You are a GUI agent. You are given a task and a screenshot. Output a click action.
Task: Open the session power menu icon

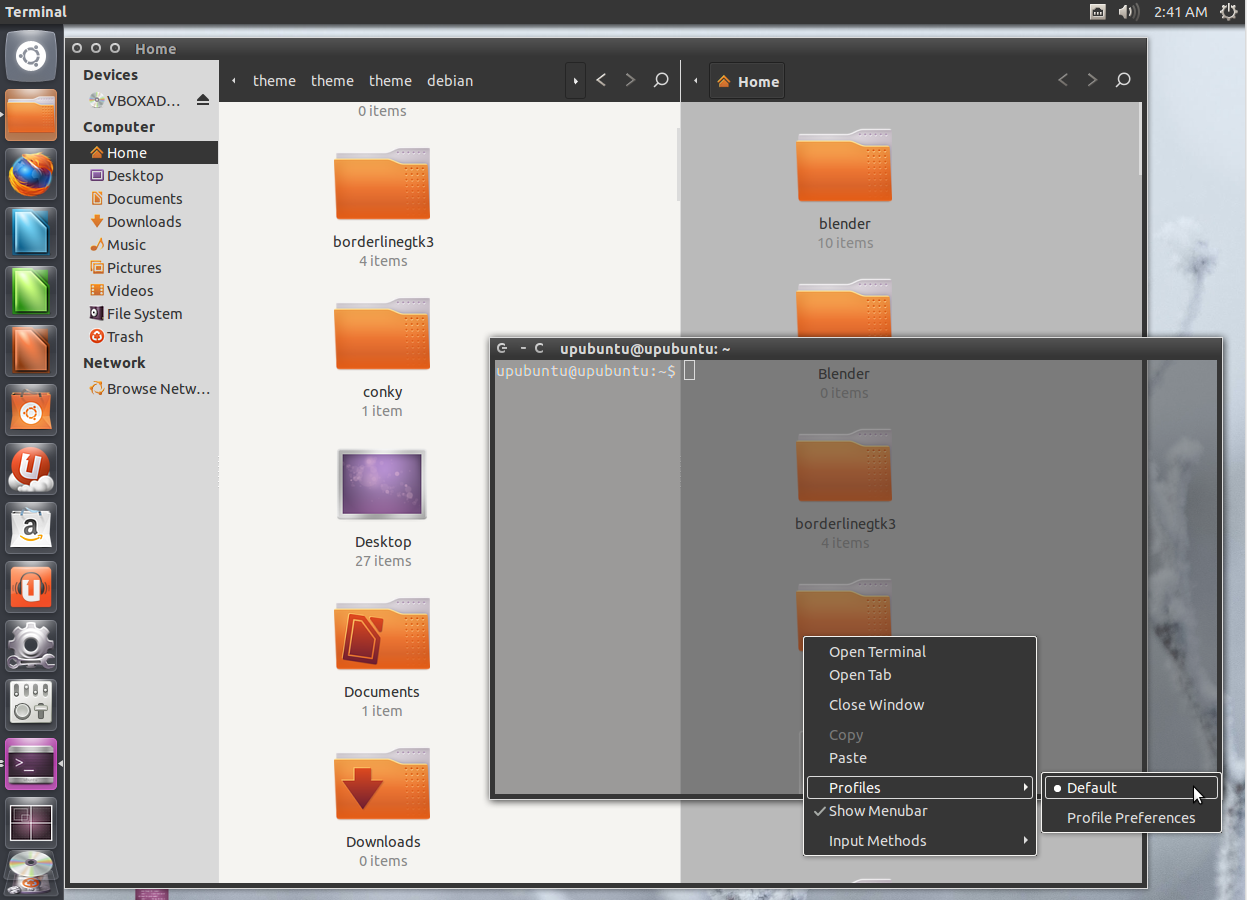[x=1228, y=12]
